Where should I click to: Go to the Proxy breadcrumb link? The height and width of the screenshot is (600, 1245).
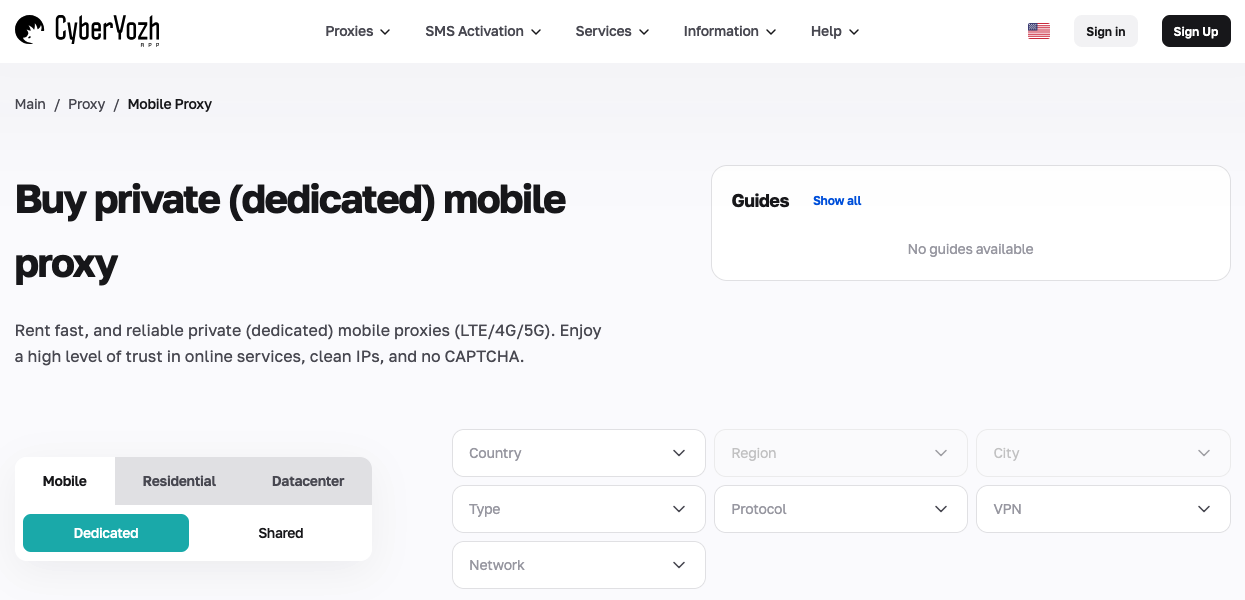coord(86,104)
